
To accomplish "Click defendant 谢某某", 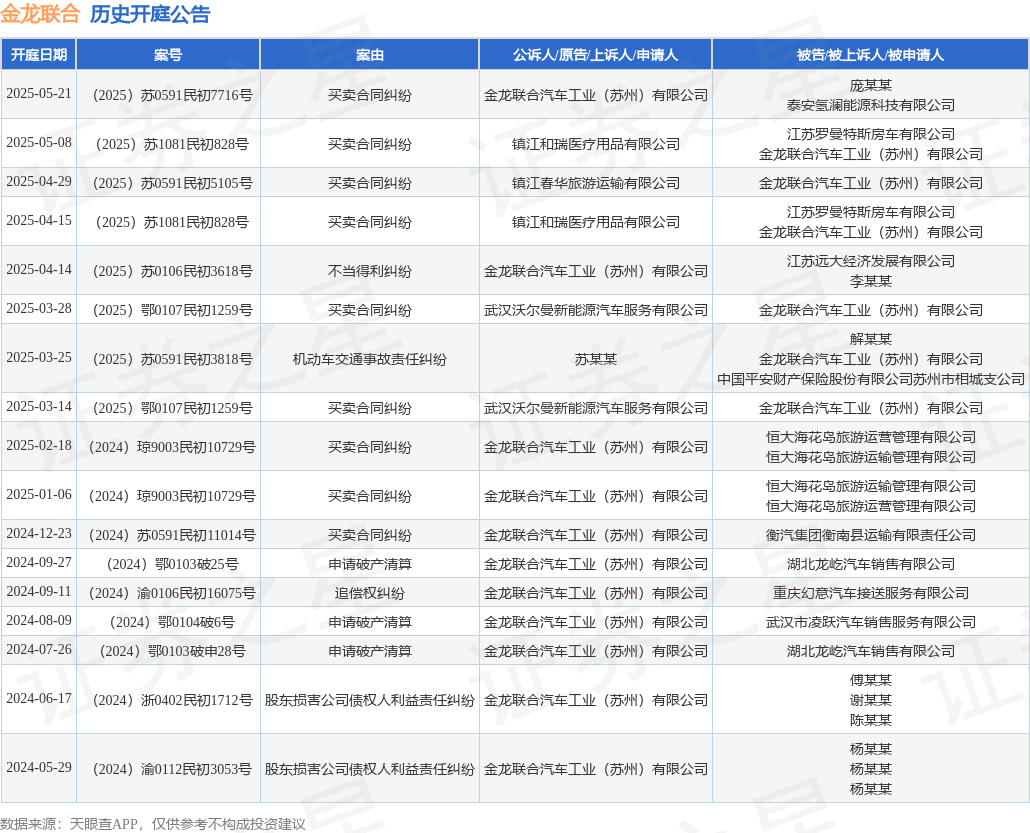I will pos(870,700).
